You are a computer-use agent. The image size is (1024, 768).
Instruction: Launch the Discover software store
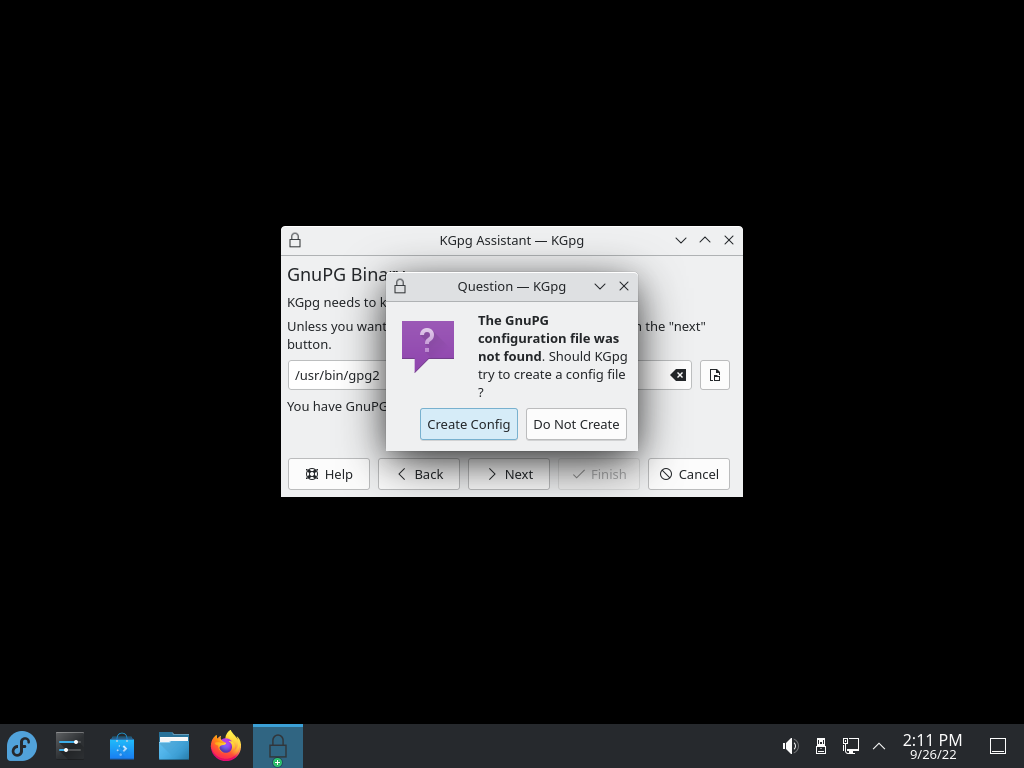coord(121,746)
